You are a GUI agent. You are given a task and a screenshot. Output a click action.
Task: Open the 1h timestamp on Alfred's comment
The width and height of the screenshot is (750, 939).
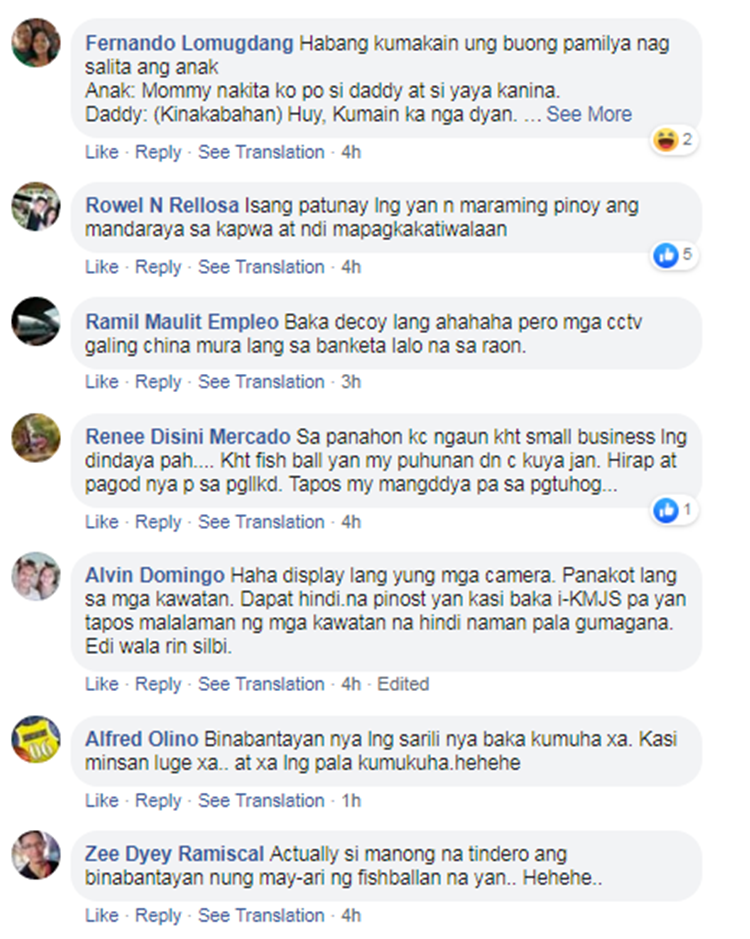(351, 800)
